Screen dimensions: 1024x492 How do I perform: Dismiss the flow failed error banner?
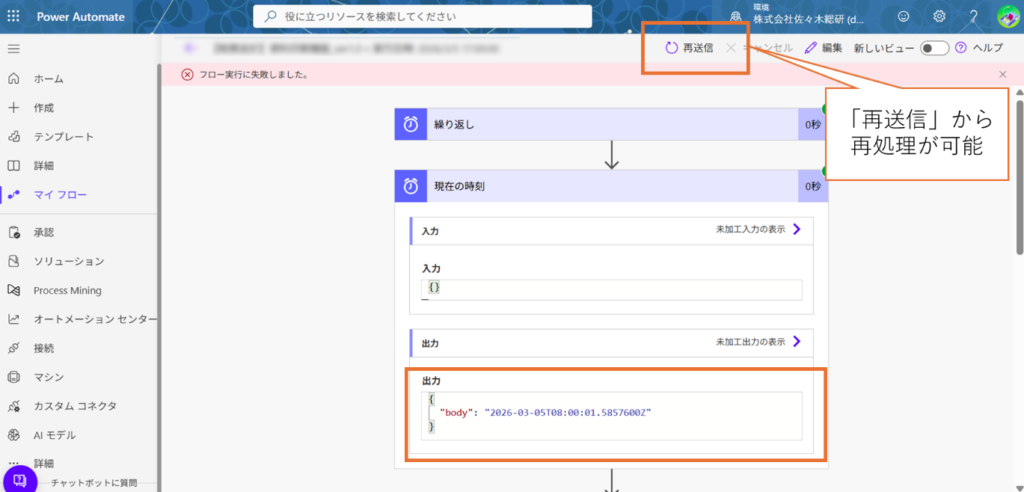pyautogui.click(x=1003, y=75)
